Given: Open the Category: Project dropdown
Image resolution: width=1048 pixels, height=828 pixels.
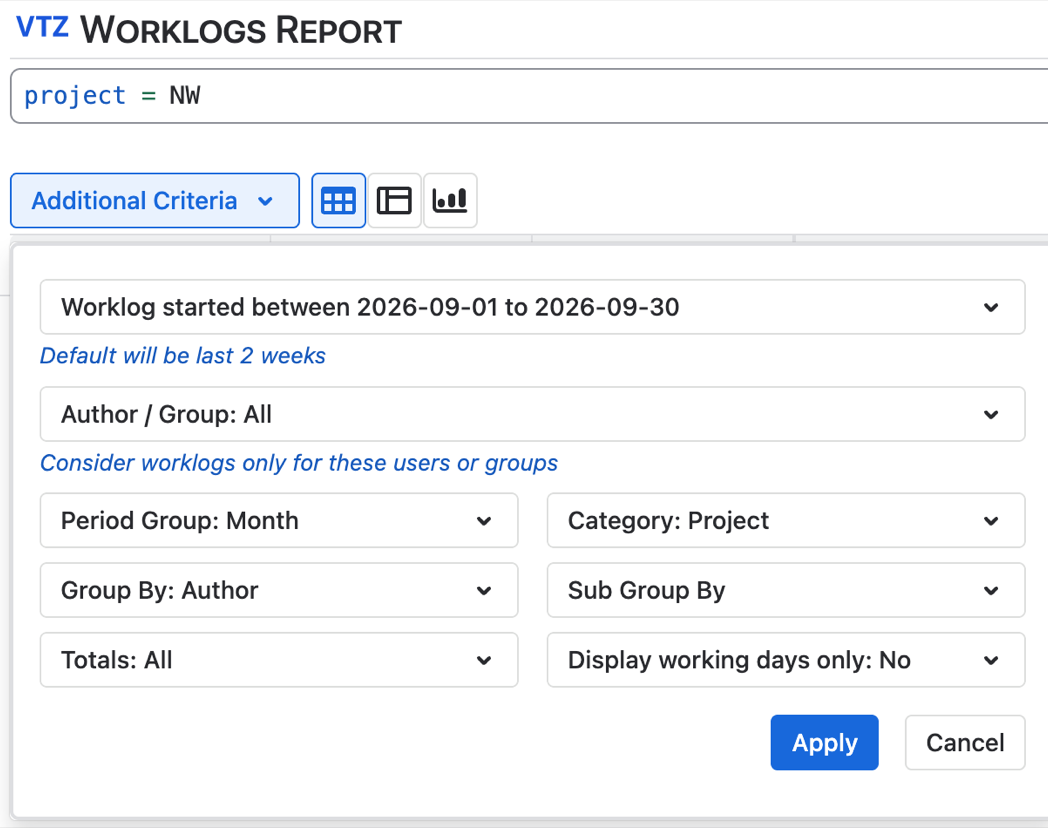Looking at the screenshot, I should 785,520.
